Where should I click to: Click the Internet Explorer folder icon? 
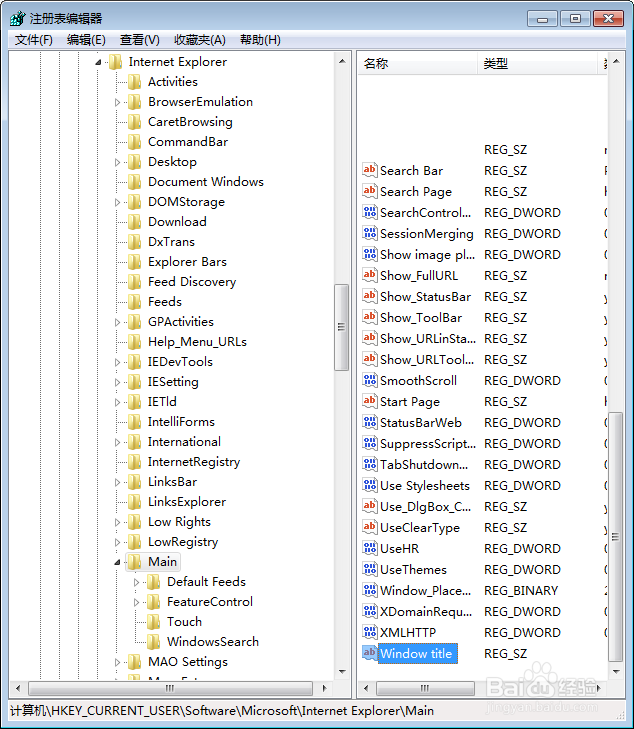tap(116, 62)
